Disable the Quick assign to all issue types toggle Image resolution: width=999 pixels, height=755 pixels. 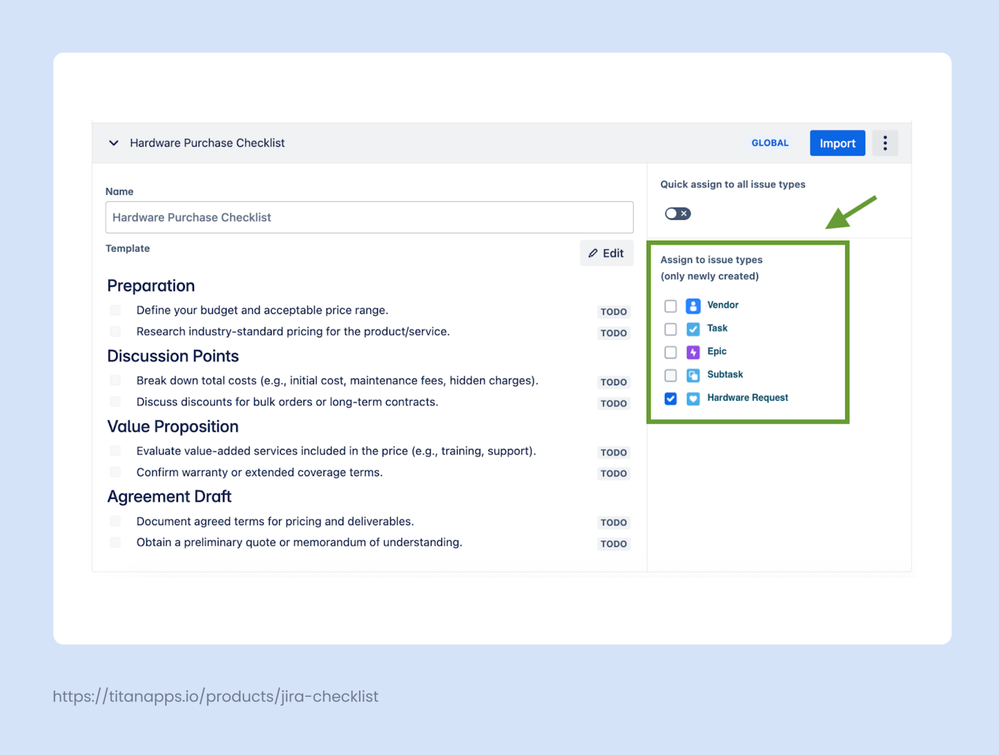(x=678, y=213)
